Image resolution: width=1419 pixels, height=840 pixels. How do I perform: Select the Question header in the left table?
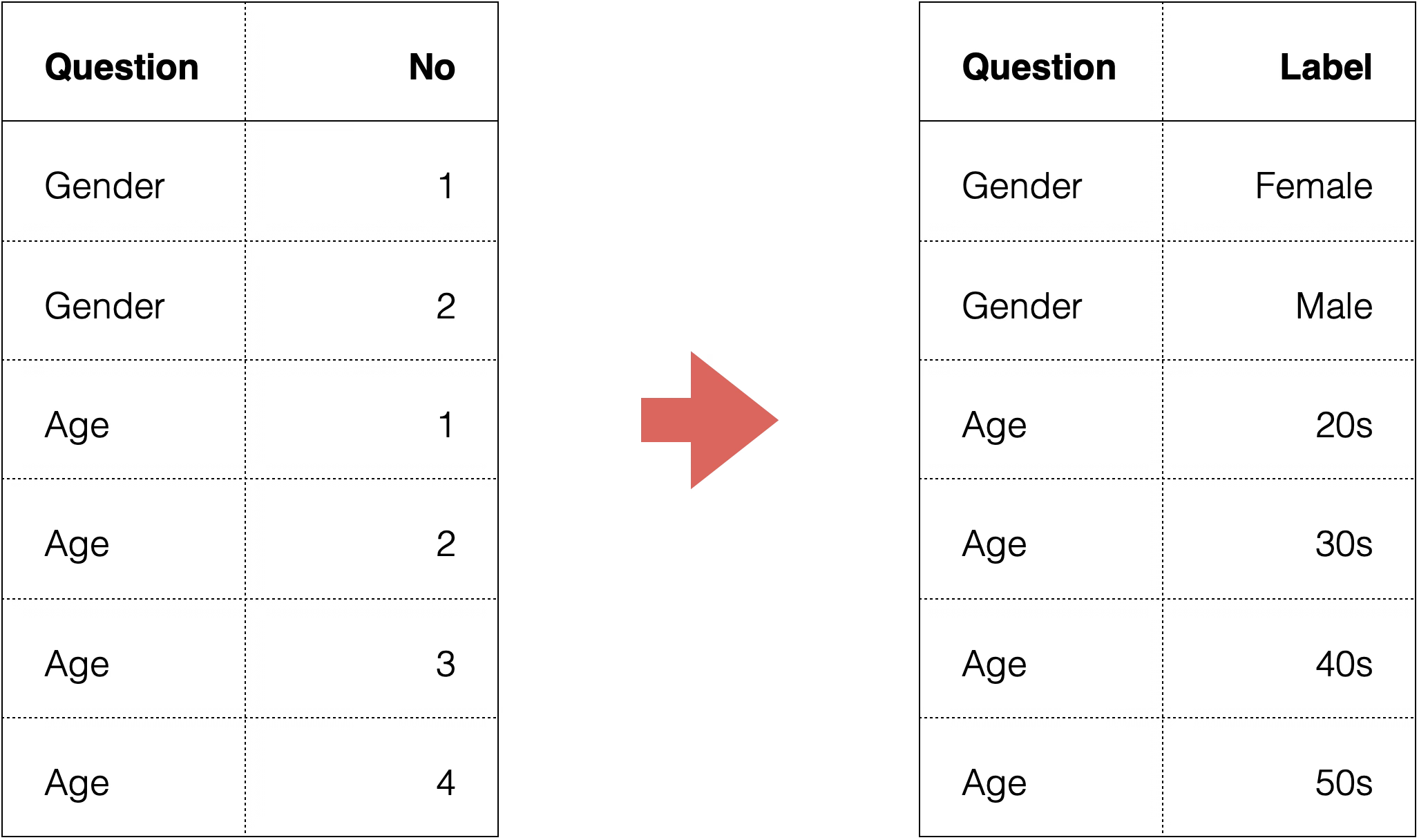122,67
